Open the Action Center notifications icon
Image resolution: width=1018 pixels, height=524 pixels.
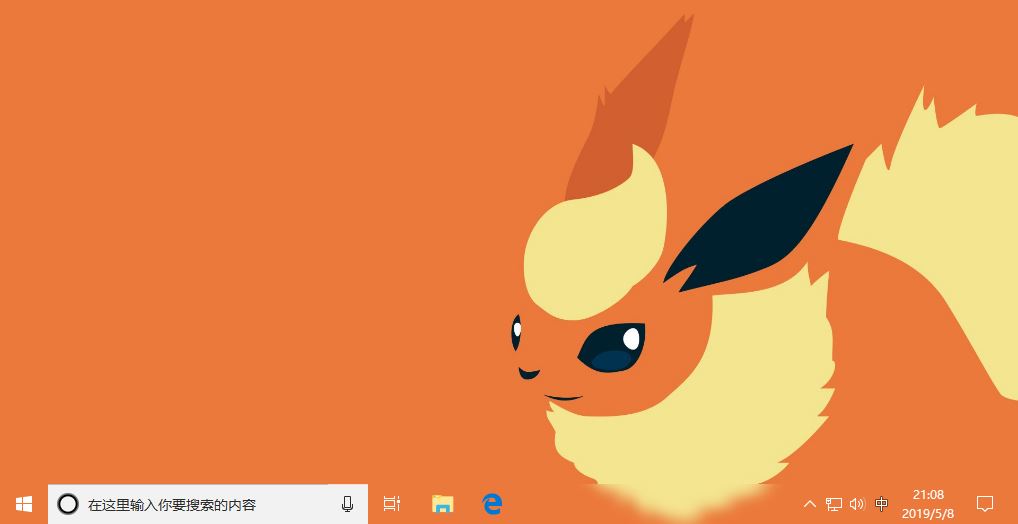pos(985,504)
